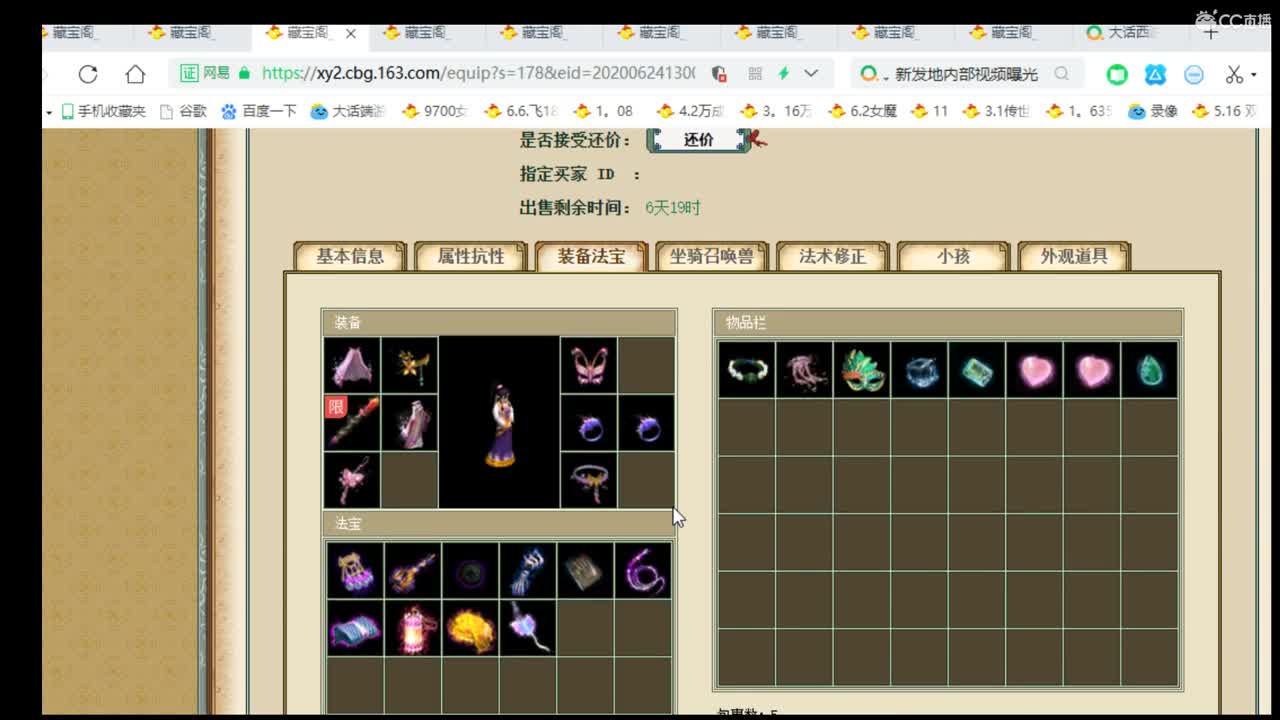Click the green teardrop gem inventory item

[x=1150, y=370]
